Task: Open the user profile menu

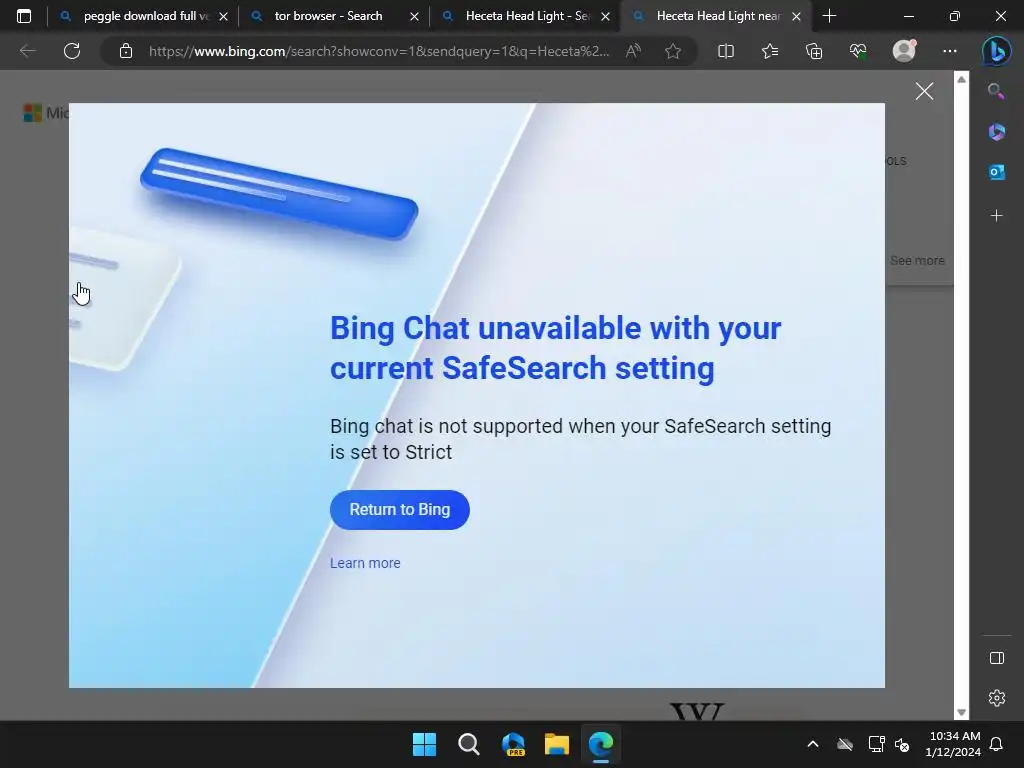Action: 904,51
